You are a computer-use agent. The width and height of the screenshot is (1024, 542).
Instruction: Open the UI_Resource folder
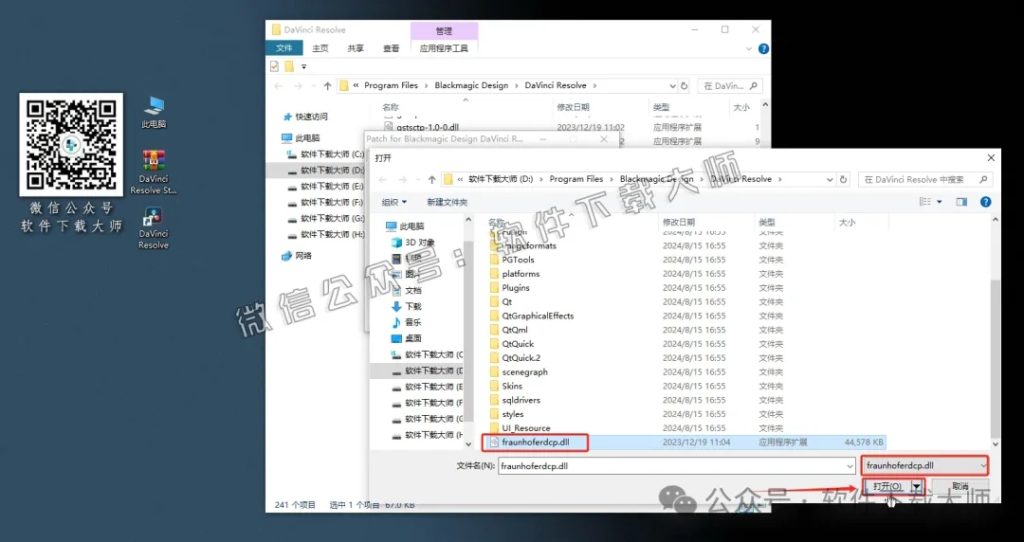[526, 428]
